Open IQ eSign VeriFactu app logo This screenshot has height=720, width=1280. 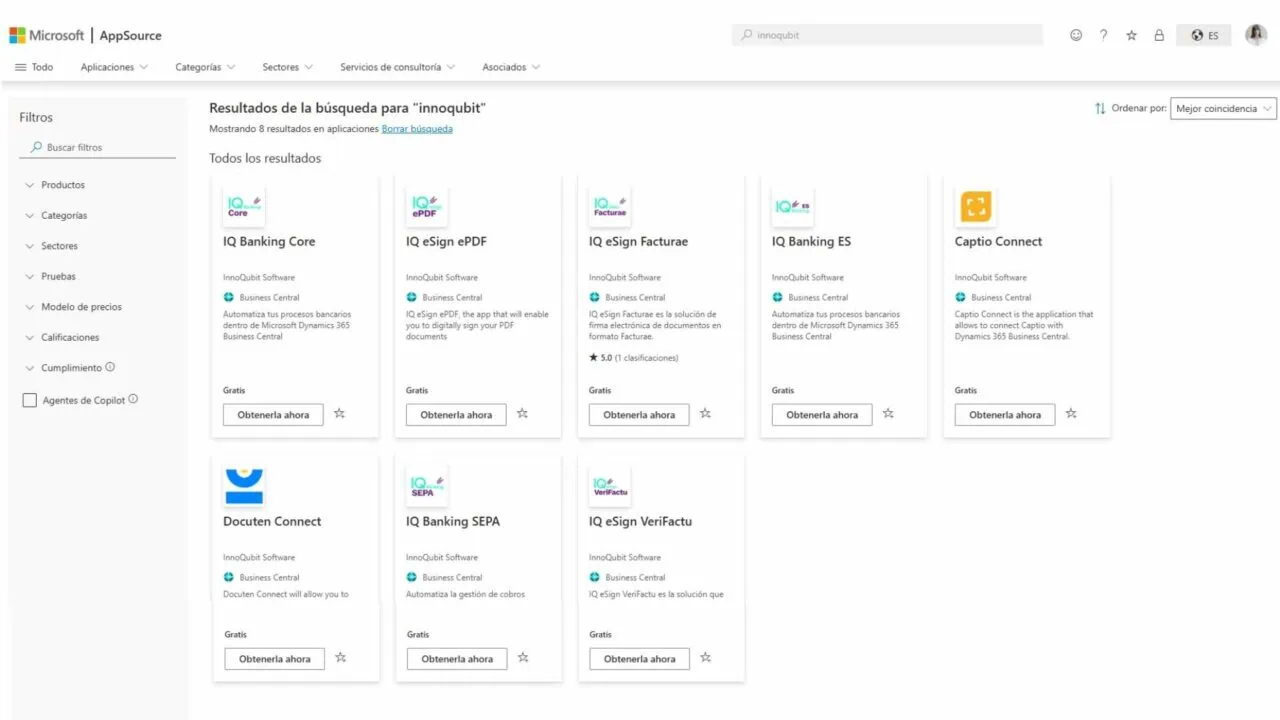pos(609,487)
